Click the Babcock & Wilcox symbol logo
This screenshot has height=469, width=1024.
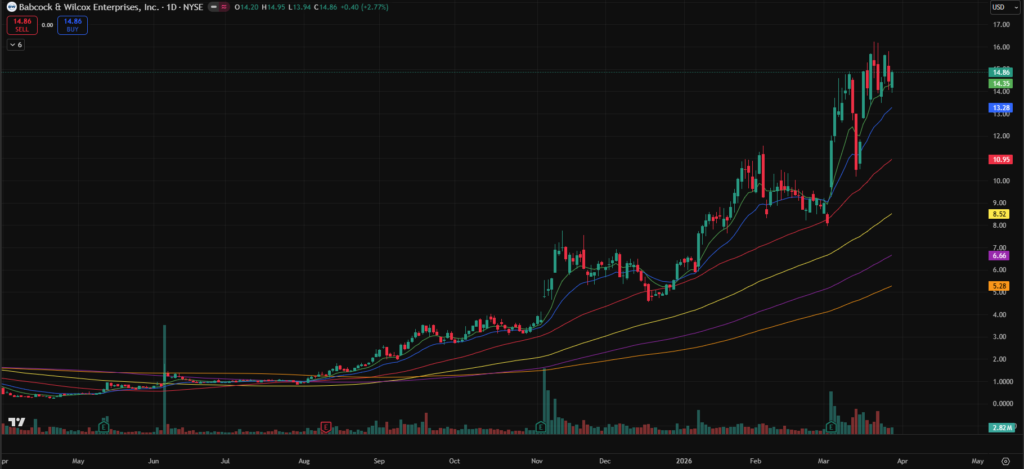click(8, 8)
